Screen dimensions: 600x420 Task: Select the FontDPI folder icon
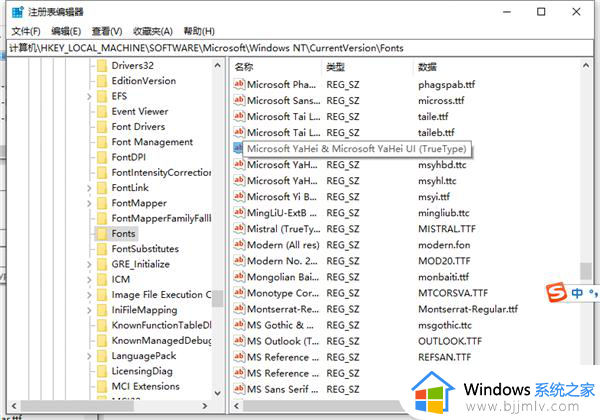click(x=102, y=158)
